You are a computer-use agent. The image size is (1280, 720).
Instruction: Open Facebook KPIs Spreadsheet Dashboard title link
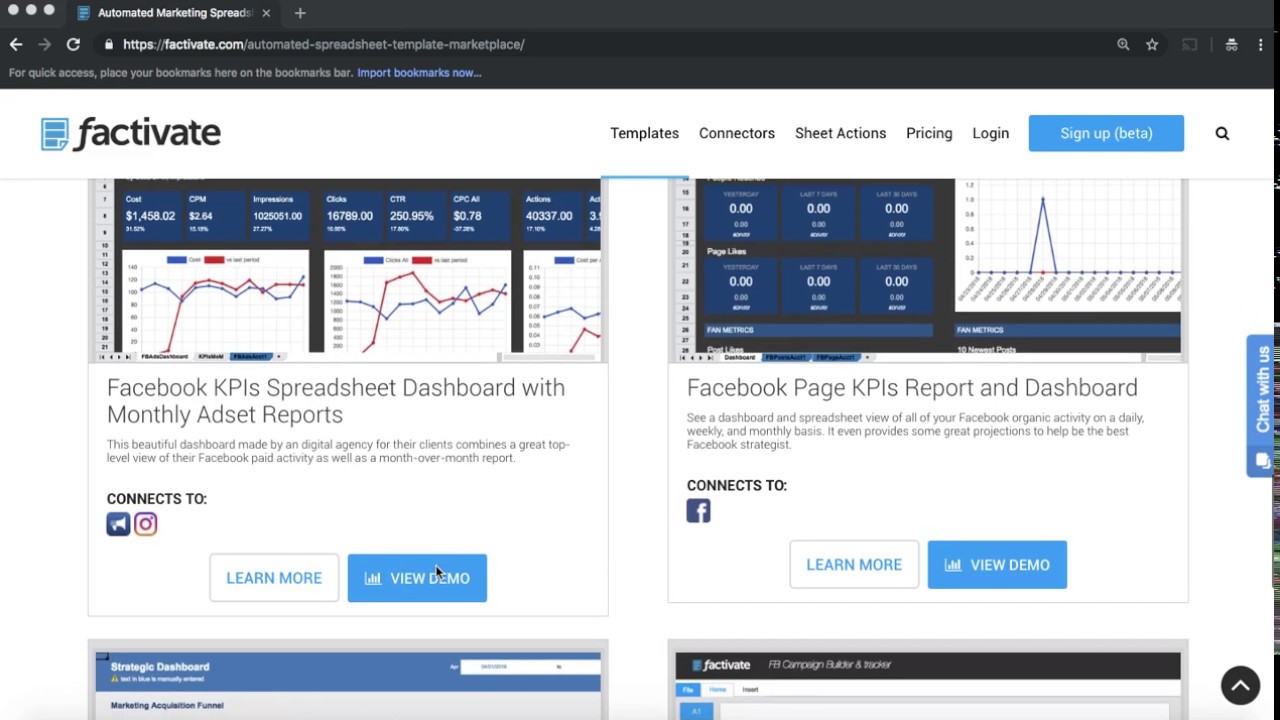coord(336,401)
